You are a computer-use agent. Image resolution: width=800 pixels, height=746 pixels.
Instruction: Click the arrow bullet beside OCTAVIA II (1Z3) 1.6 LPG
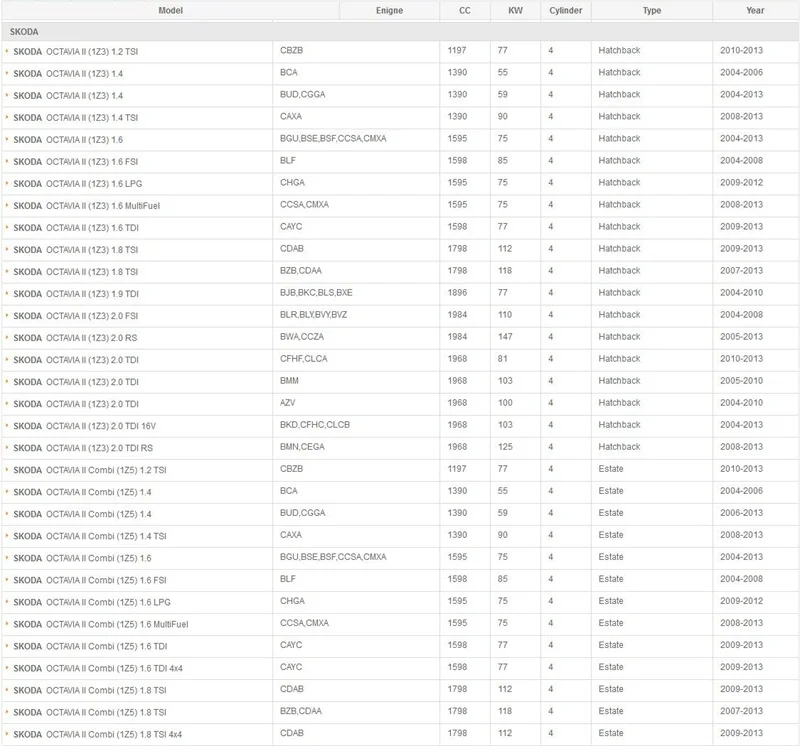click(x=7, y=183)
